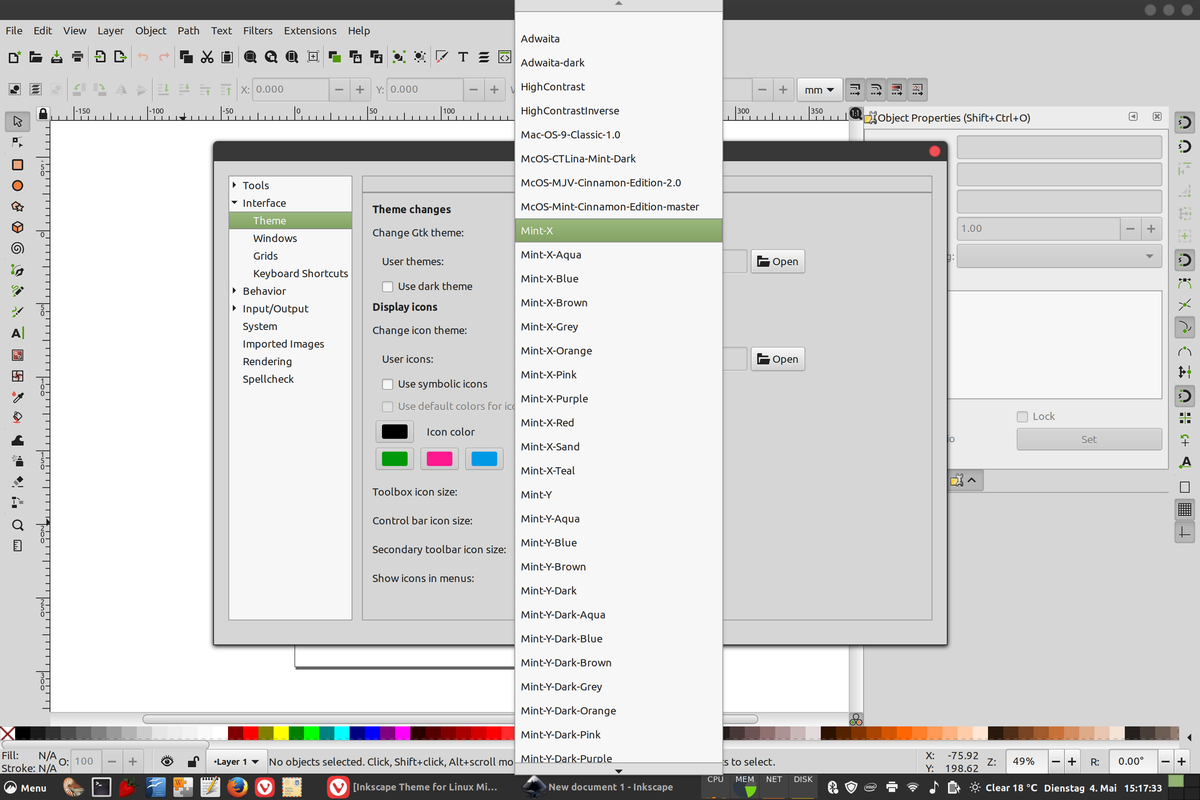The image size is (1200, 800).
Task: Click Open button beside User icons
Action: pos(778,359)
